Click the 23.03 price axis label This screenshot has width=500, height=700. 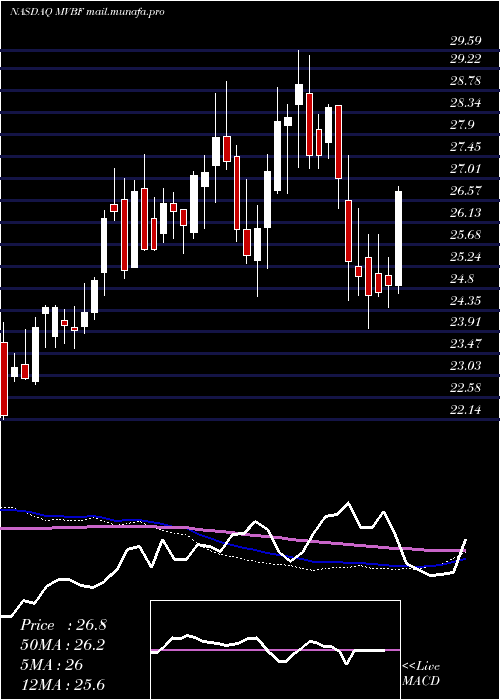[466, 366]
